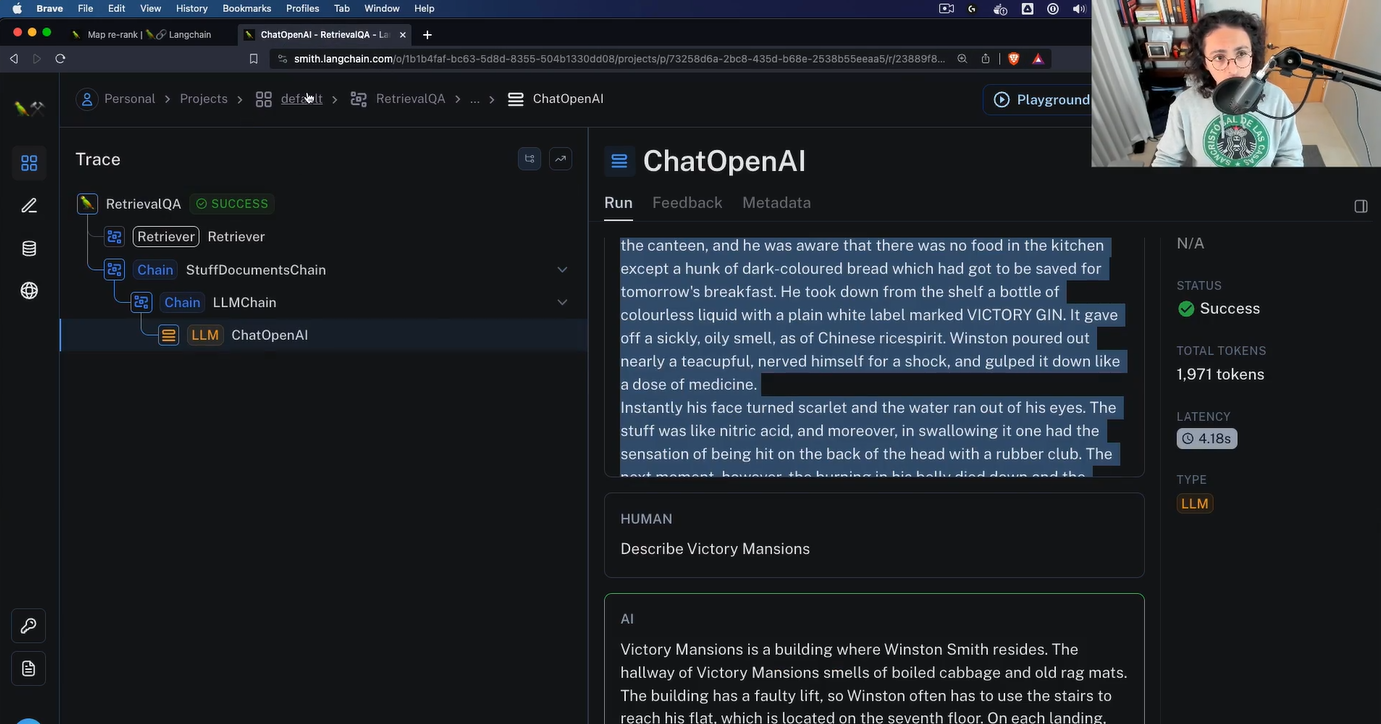Click the 4.18s latency badge
Image resolution: width=1381 pixels, height=724 pixels.
pos(1207,439)
